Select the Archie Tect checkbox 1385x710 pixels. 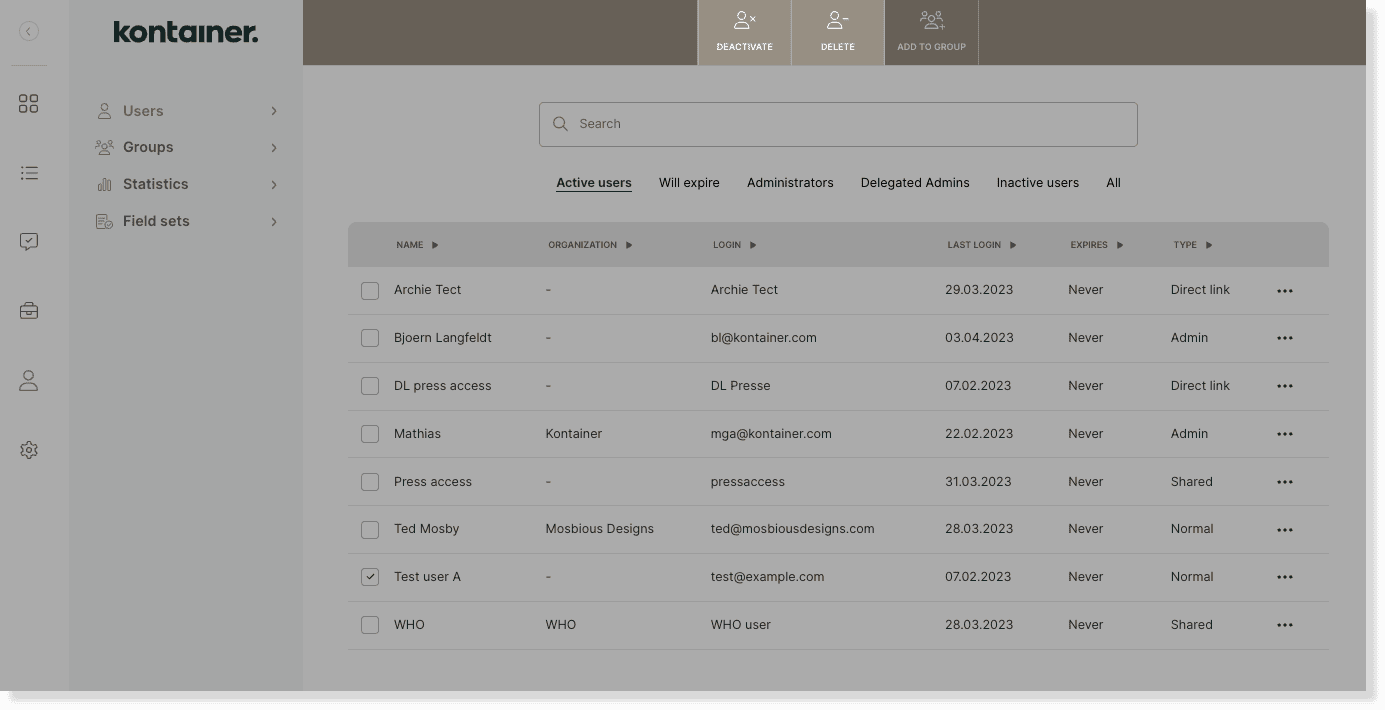tap(370, 290)
